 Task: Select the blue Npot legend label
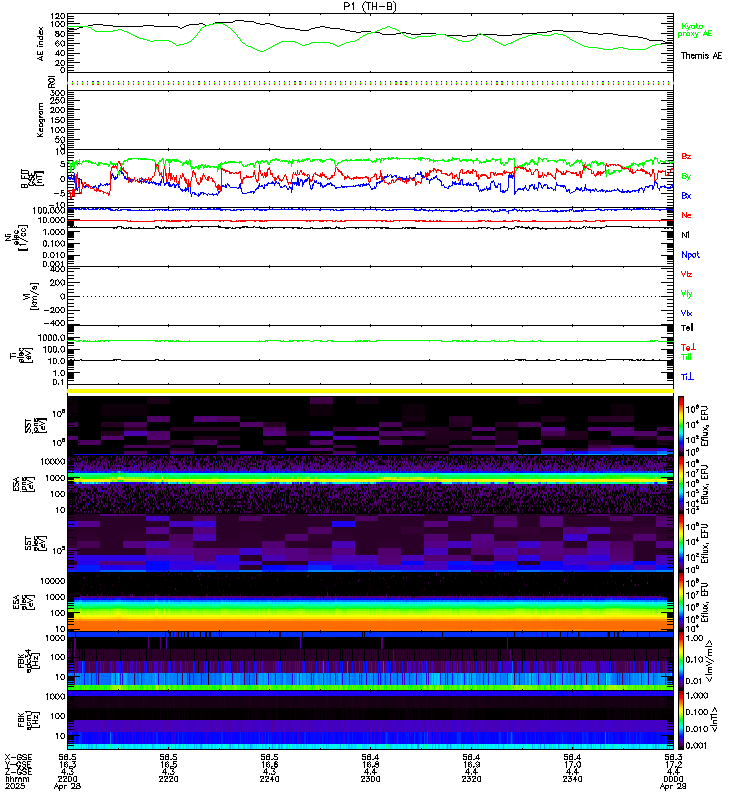click(x=690, y=255)
